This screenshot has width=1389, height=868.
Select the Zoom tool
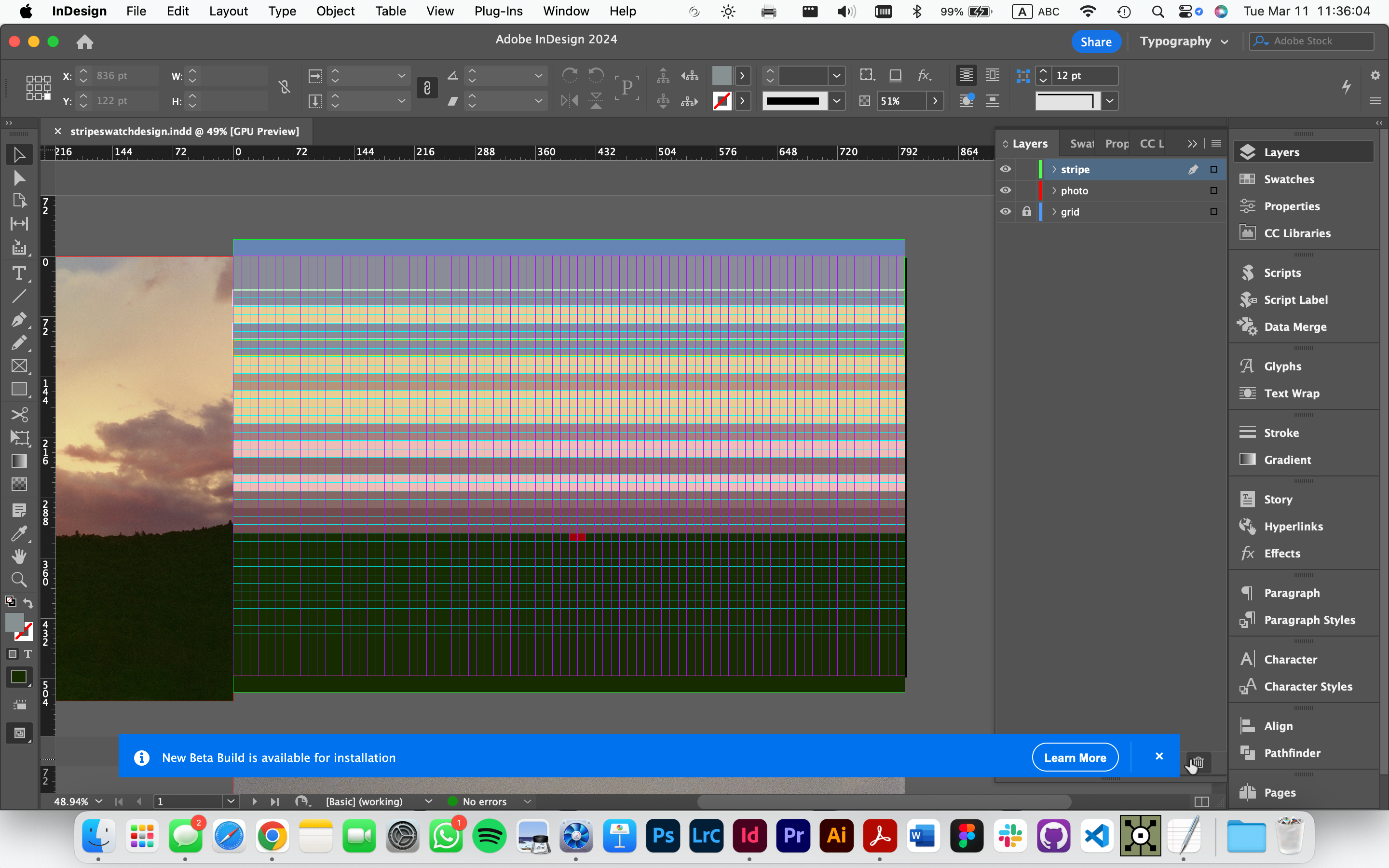[x=19, y=579]
